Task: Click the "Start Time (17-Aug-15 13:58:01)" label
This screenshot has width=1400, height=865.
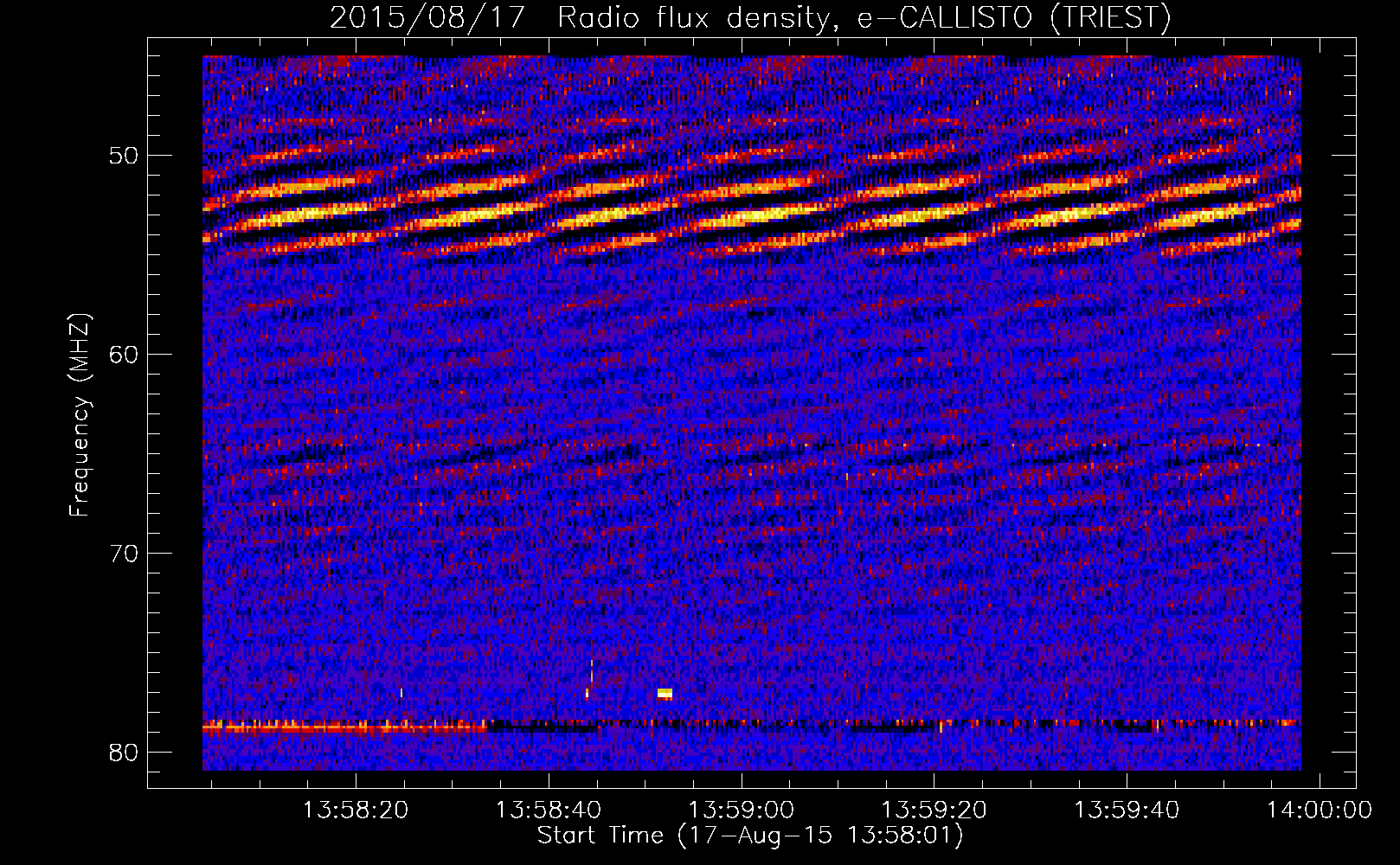Action: (750, 836)
